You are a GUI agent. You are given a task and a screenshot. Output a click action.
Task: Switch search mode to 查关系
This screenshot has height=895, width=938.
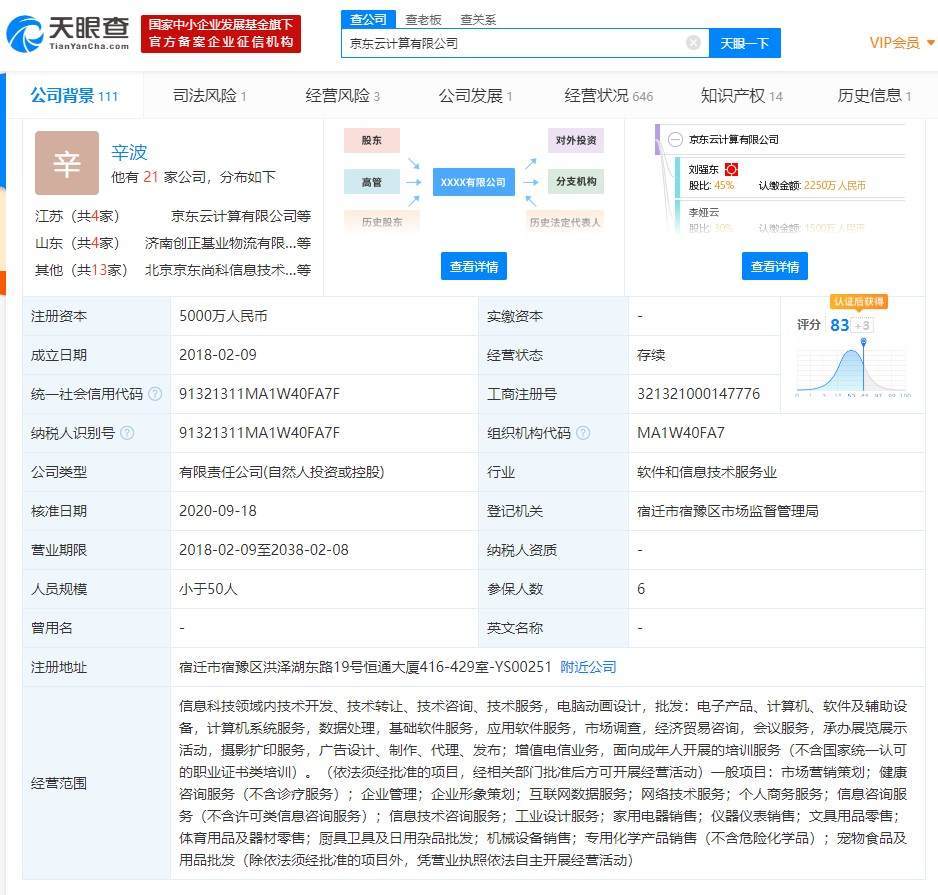(x=479, y=19)
